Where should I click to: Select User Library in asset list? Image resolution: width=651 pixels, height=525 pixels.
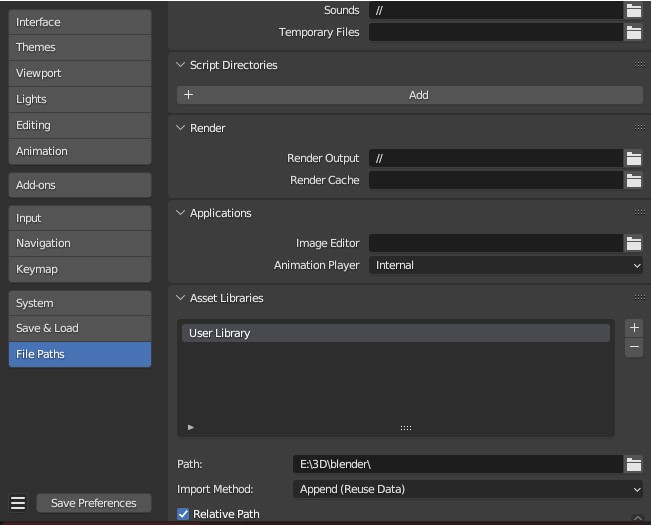click(395, 333)
